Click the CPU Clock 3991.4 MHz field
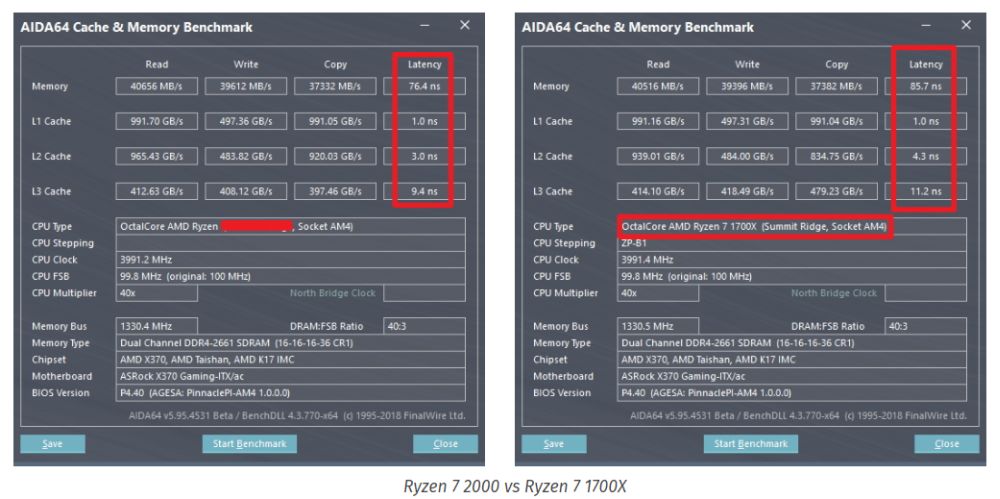The width and height of the screenshot is (1000, 499). [791, 260]
